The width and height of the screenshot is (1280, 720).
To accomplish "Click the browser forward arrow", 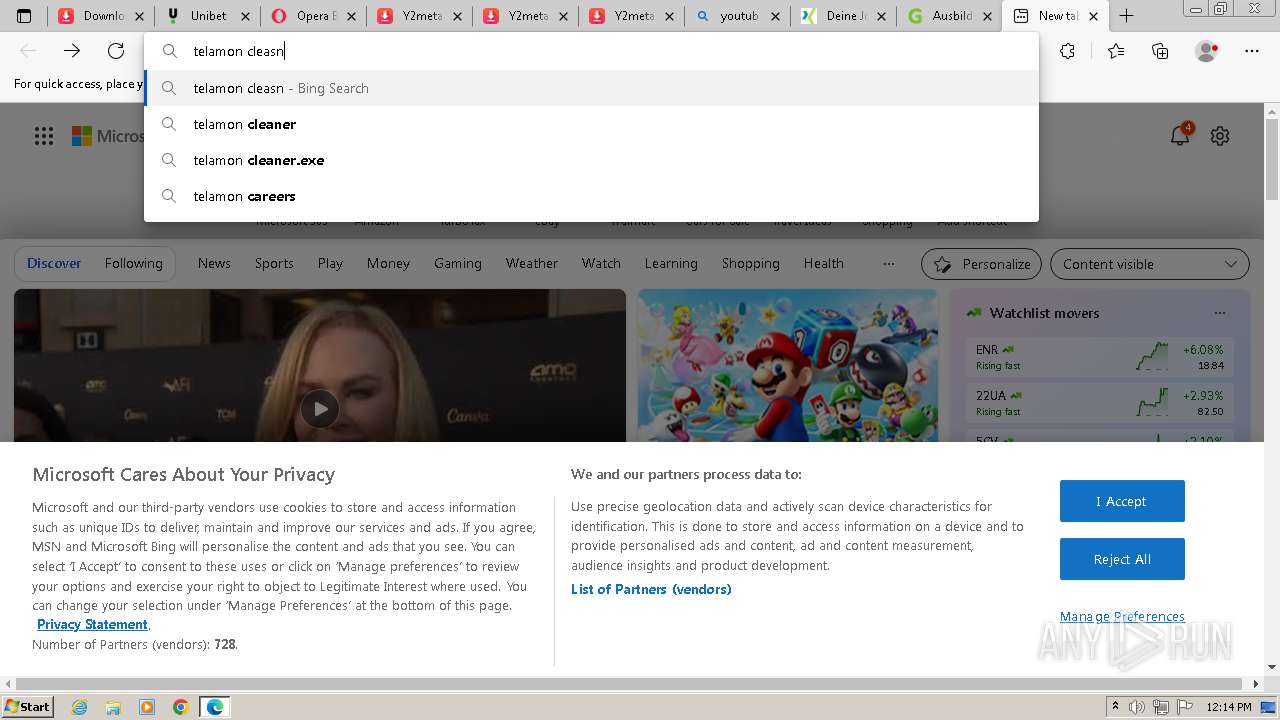I will point(72,51).
